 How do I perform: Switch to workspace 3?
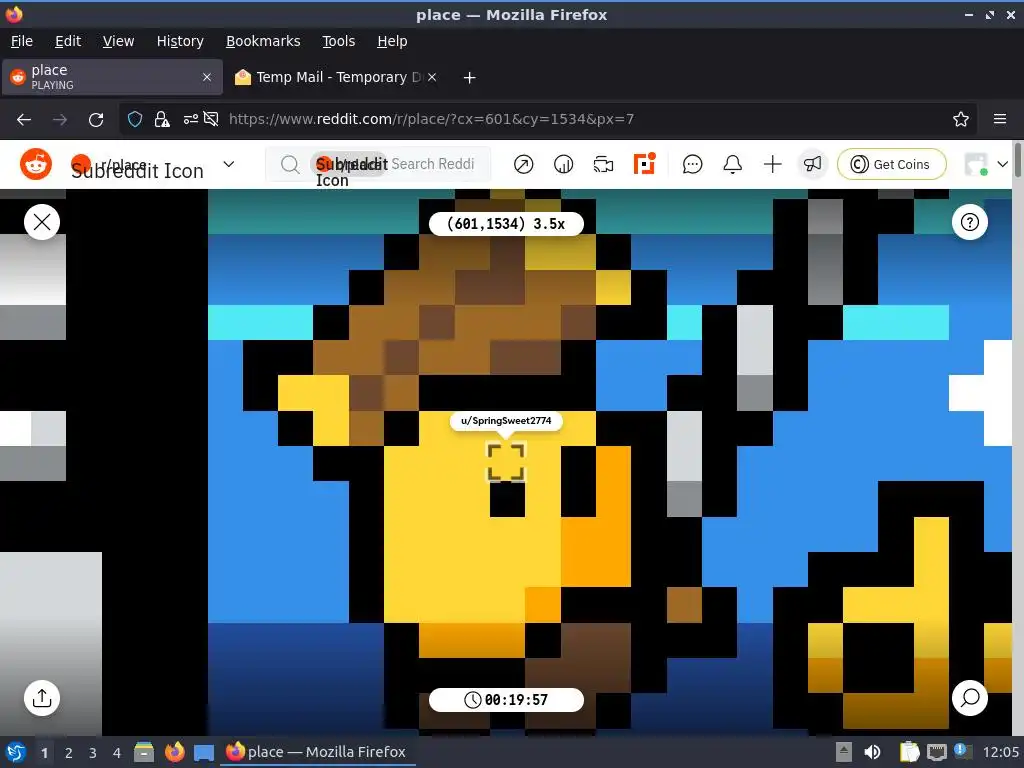[92, 753]
